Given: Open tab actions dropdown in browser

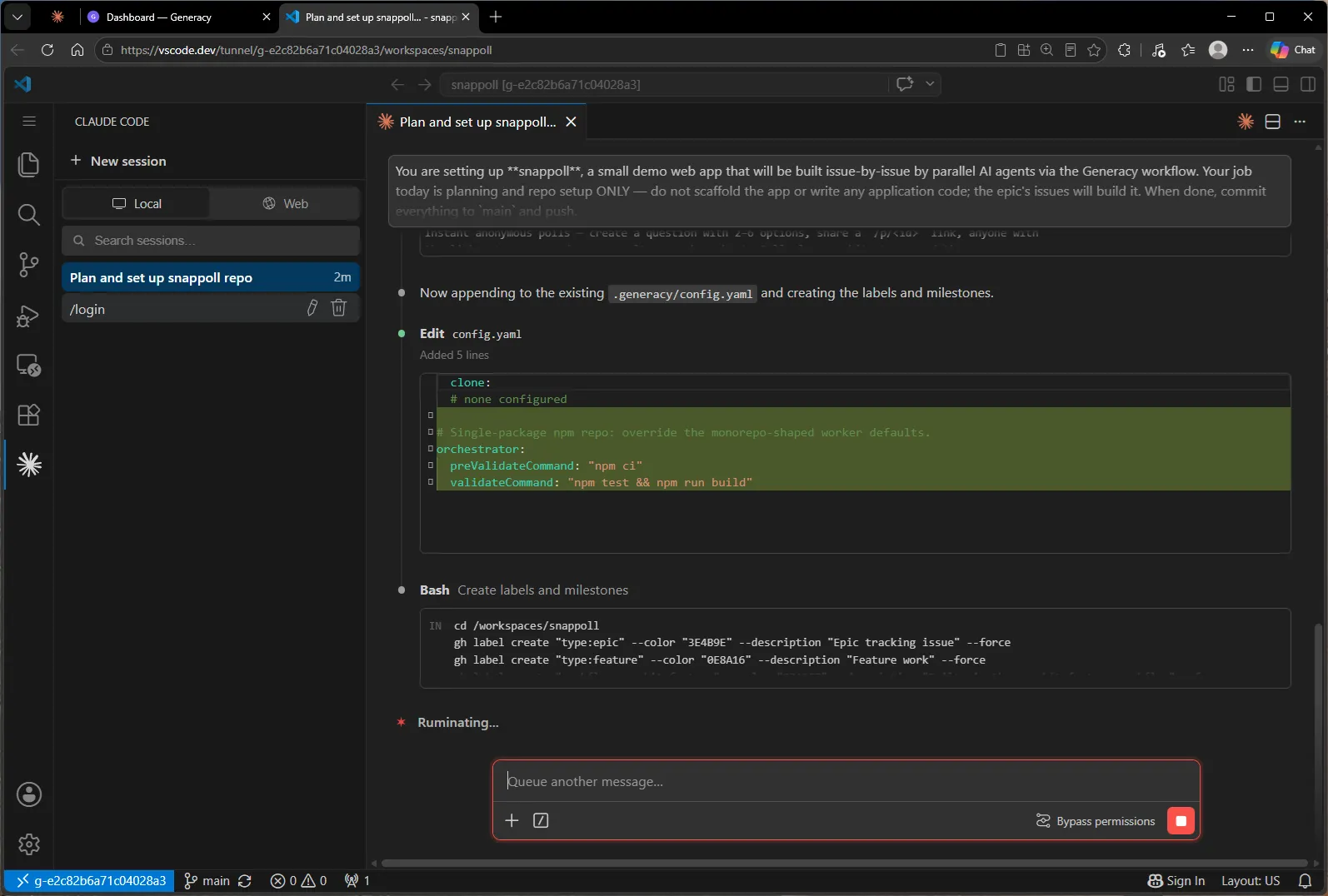Looking at the screenshot, I should (17, 17).
